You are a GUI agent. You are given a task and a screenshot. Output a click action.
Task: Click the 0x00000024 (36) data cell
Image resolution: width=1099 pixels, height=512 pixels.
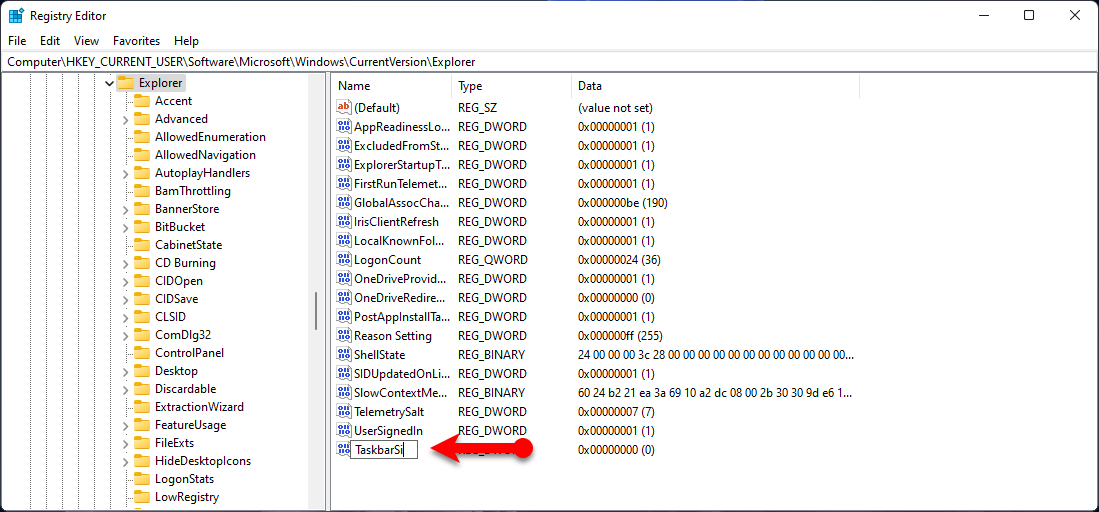coord(619,260)
